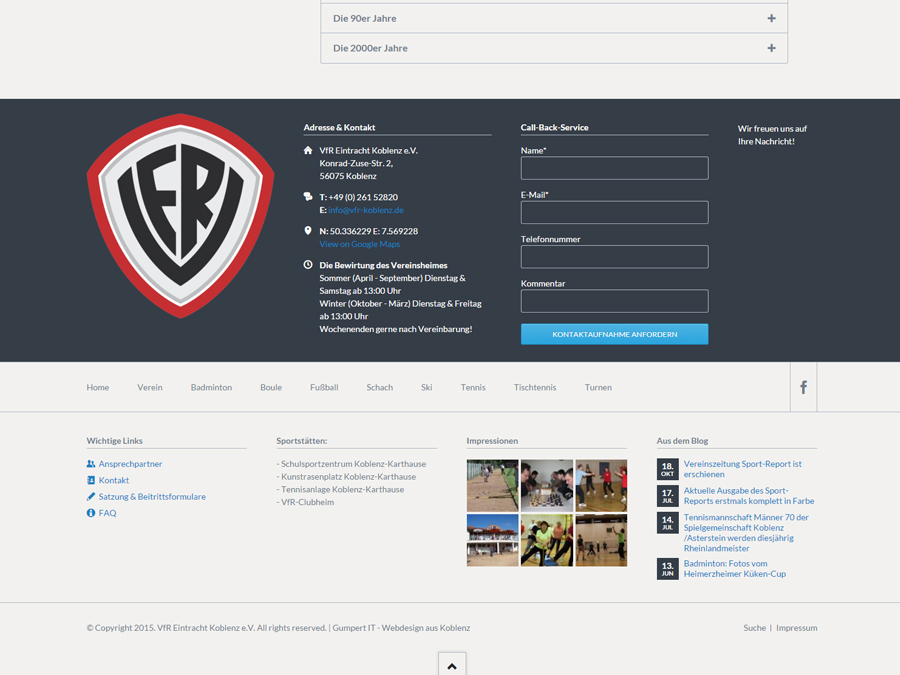Image resolution: width=900 pixels, height=675 pixels.
Task: Open the info@vfr-koblenz.de email link
Action: click(366, 210)
